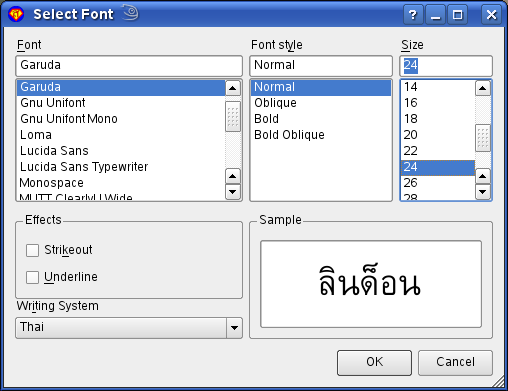Image resolution: width=508 pixels, height=391 pixels.
Task: Close the Select Font dialog
Action: tap(491, 15)
